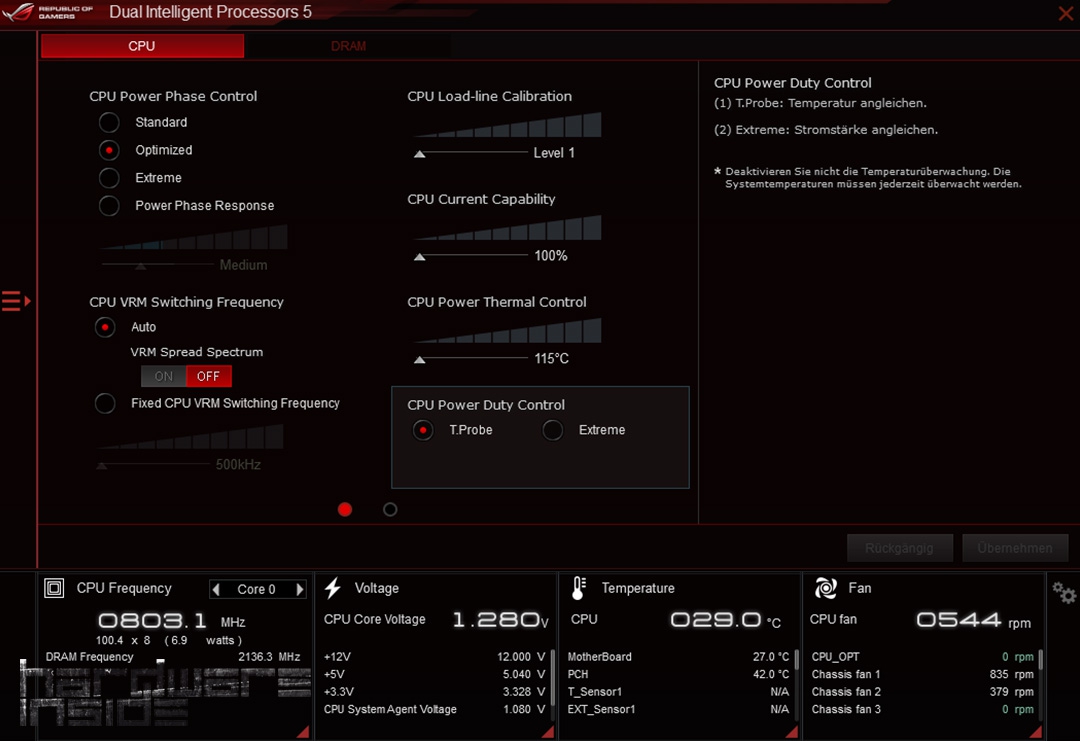Screen dimensions: 1080x741
Task: Switch to the CPU tab
Action: (142, 46)
